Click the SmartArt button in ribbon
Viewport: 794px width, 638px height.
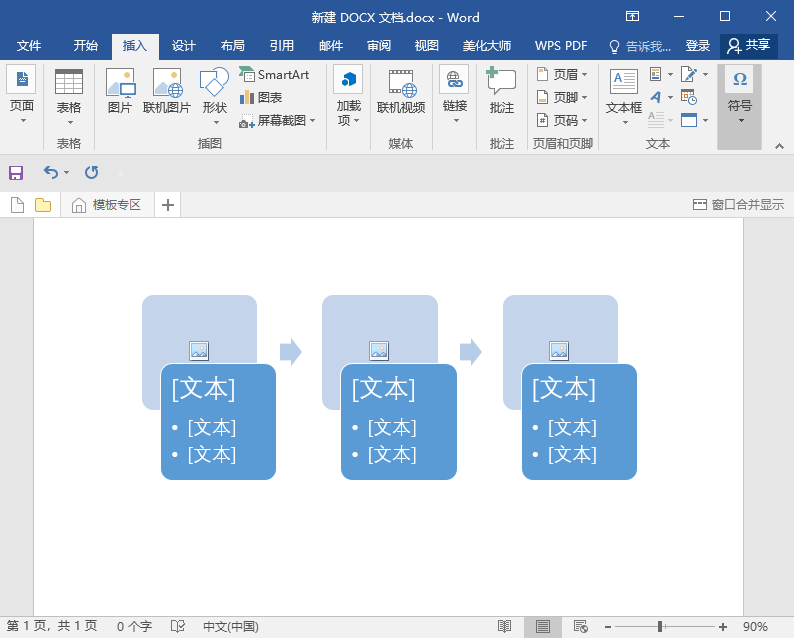[x=274, y=74]
